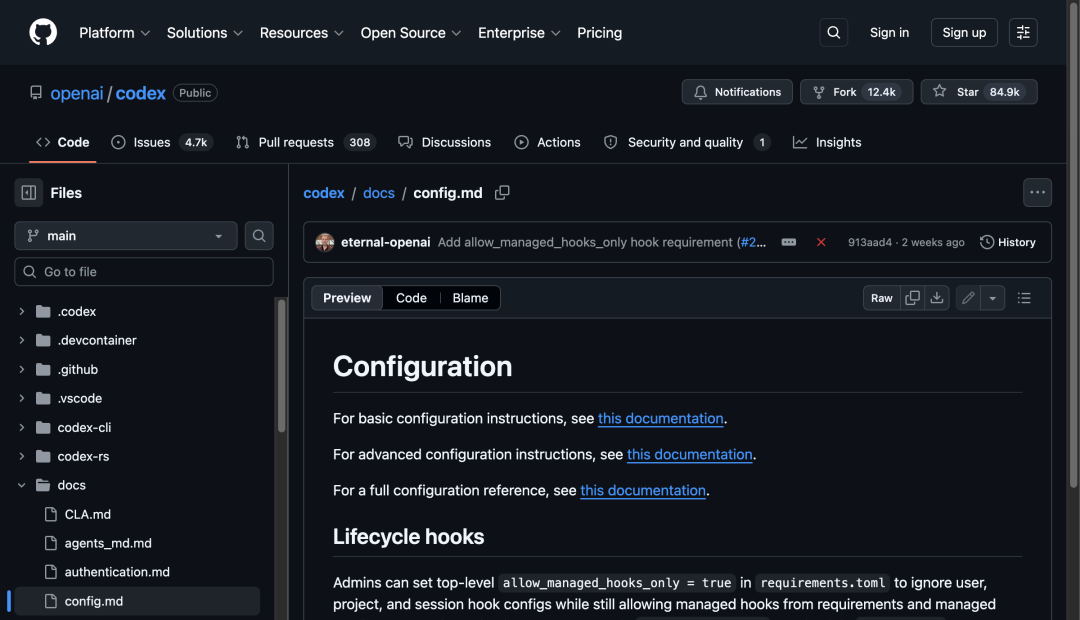The image size is (1080, 620).
Task: Switch to the Code repository tab
Action: point(63,142)
